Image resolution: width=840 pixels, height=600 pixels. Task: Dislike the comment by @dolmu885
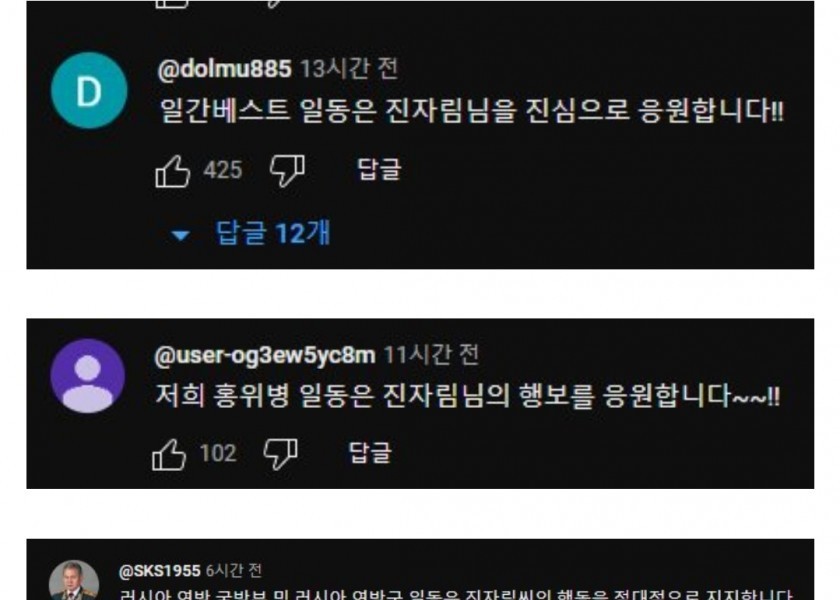point(287,171)
